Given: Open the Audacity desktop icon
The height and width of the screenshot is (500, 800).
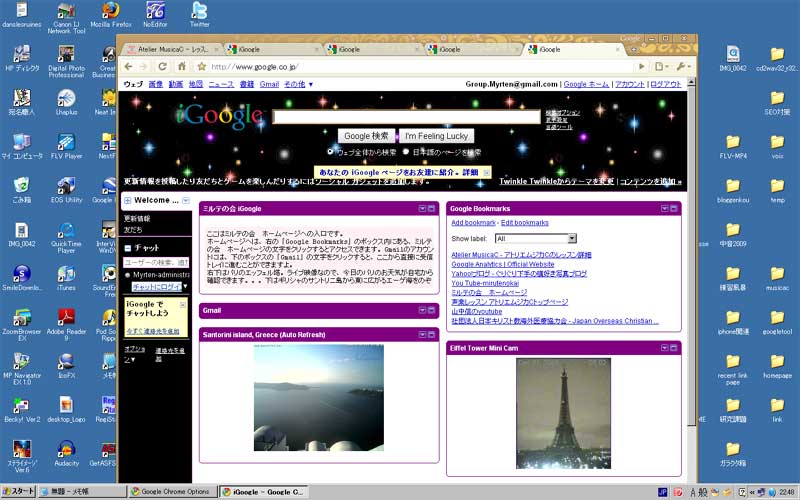Looking at the screenshot, I should [66, 454].
